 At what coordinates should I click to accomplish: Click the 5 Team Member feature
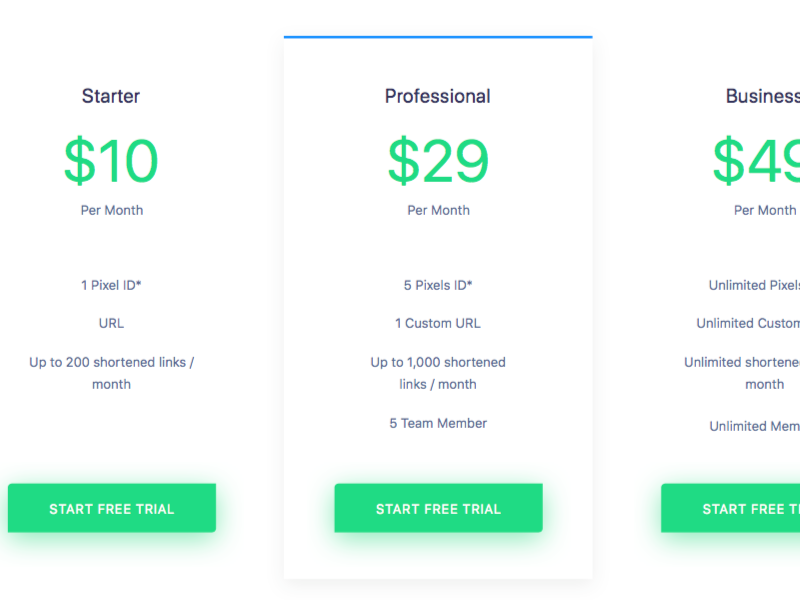coord(438,423)
